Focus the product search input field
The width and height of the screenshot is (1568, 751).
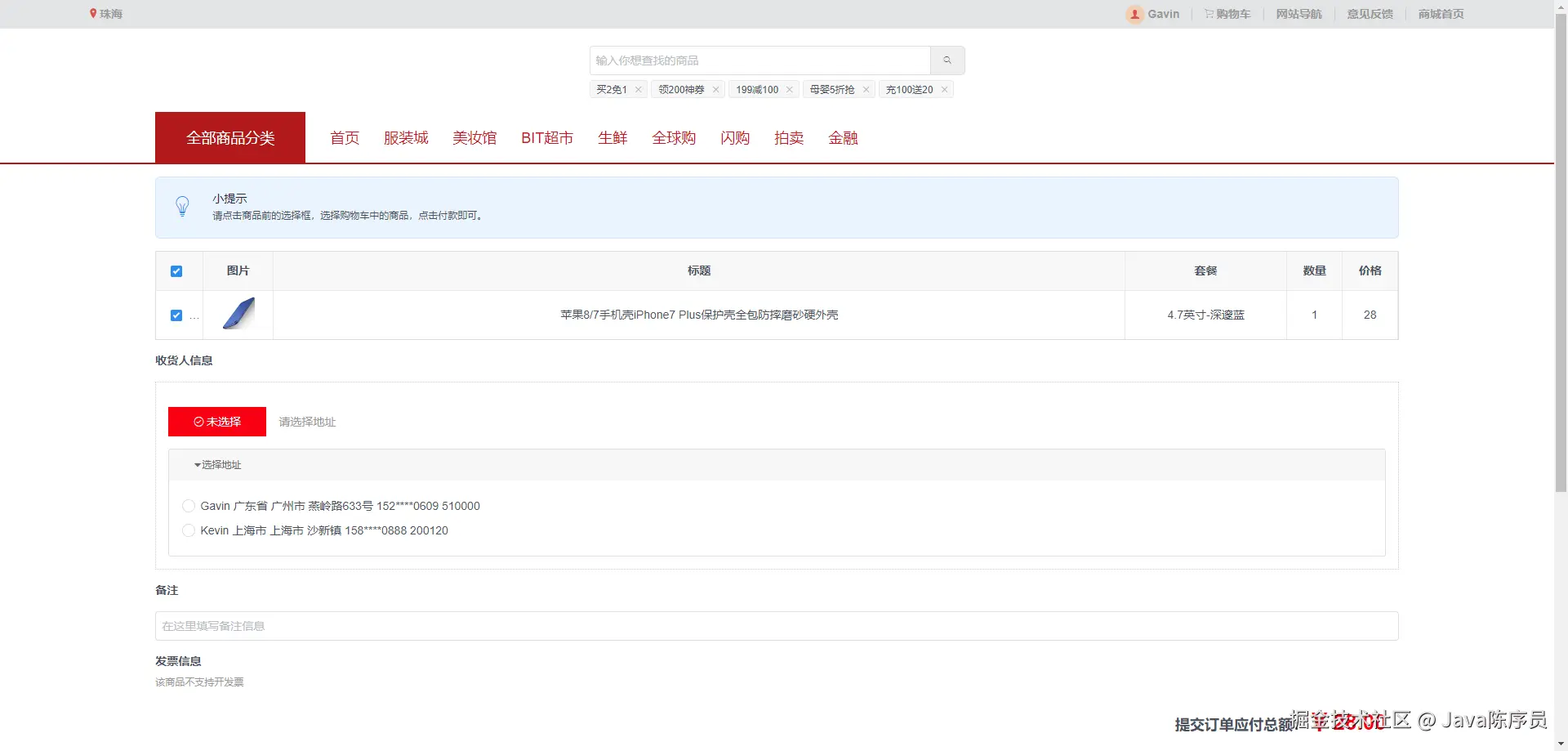click(x=760, y=60)
